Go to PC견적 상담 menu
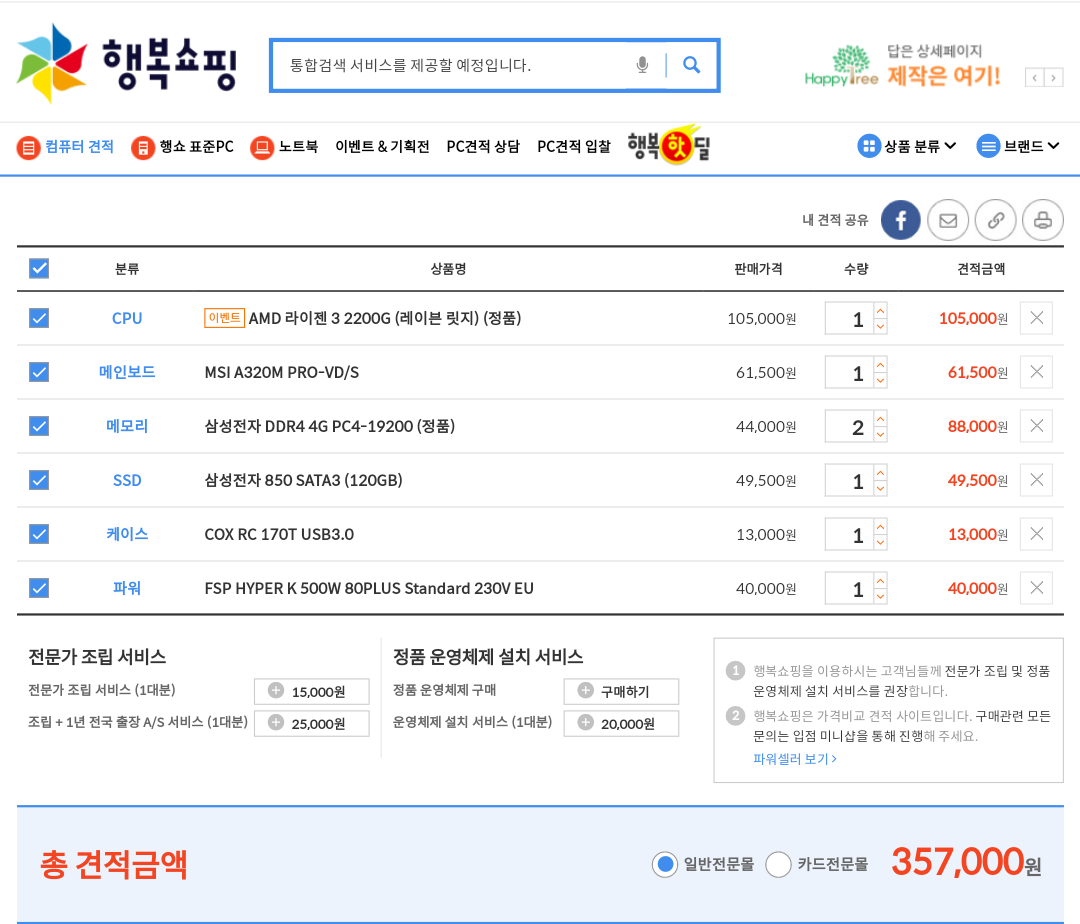Image resolution: width=1080 pixels, height=924 pixels. point(483,147)
